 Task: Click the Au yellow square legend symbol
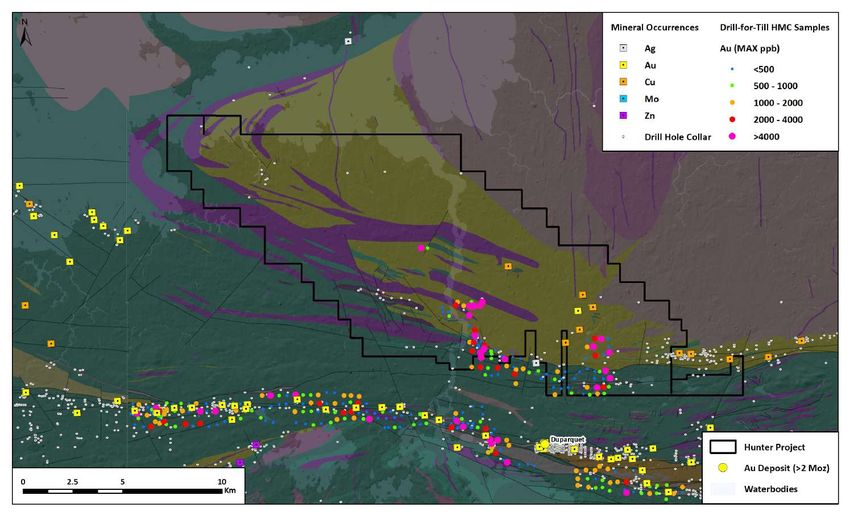(623, 65)
